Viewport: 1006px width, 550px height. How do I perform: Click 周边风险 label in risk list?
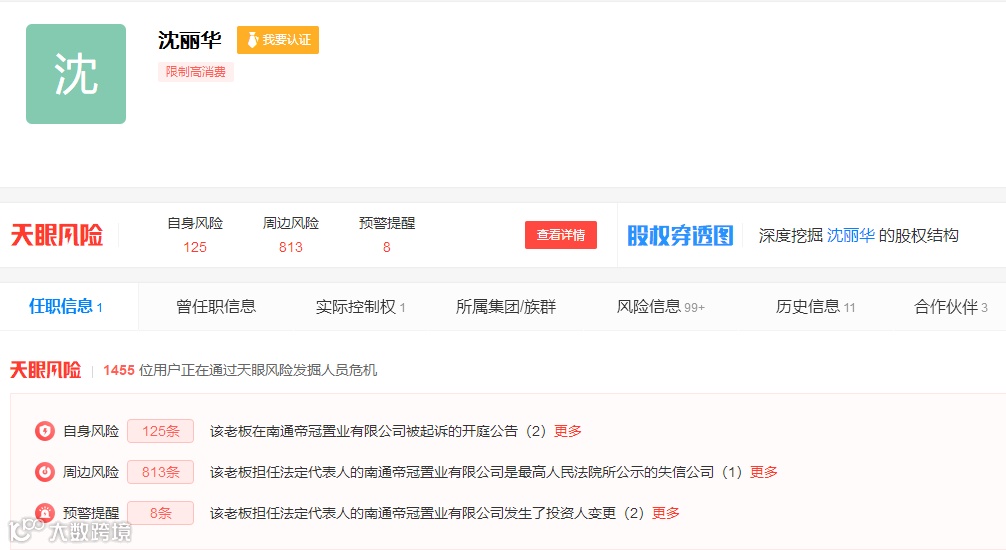click(91, 472)
